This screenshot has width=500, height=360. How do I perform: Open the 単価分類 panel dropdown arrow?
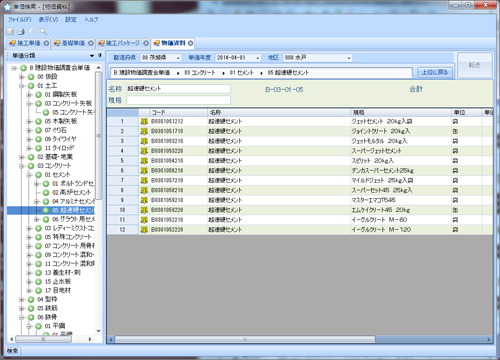(x=92, y=56)
